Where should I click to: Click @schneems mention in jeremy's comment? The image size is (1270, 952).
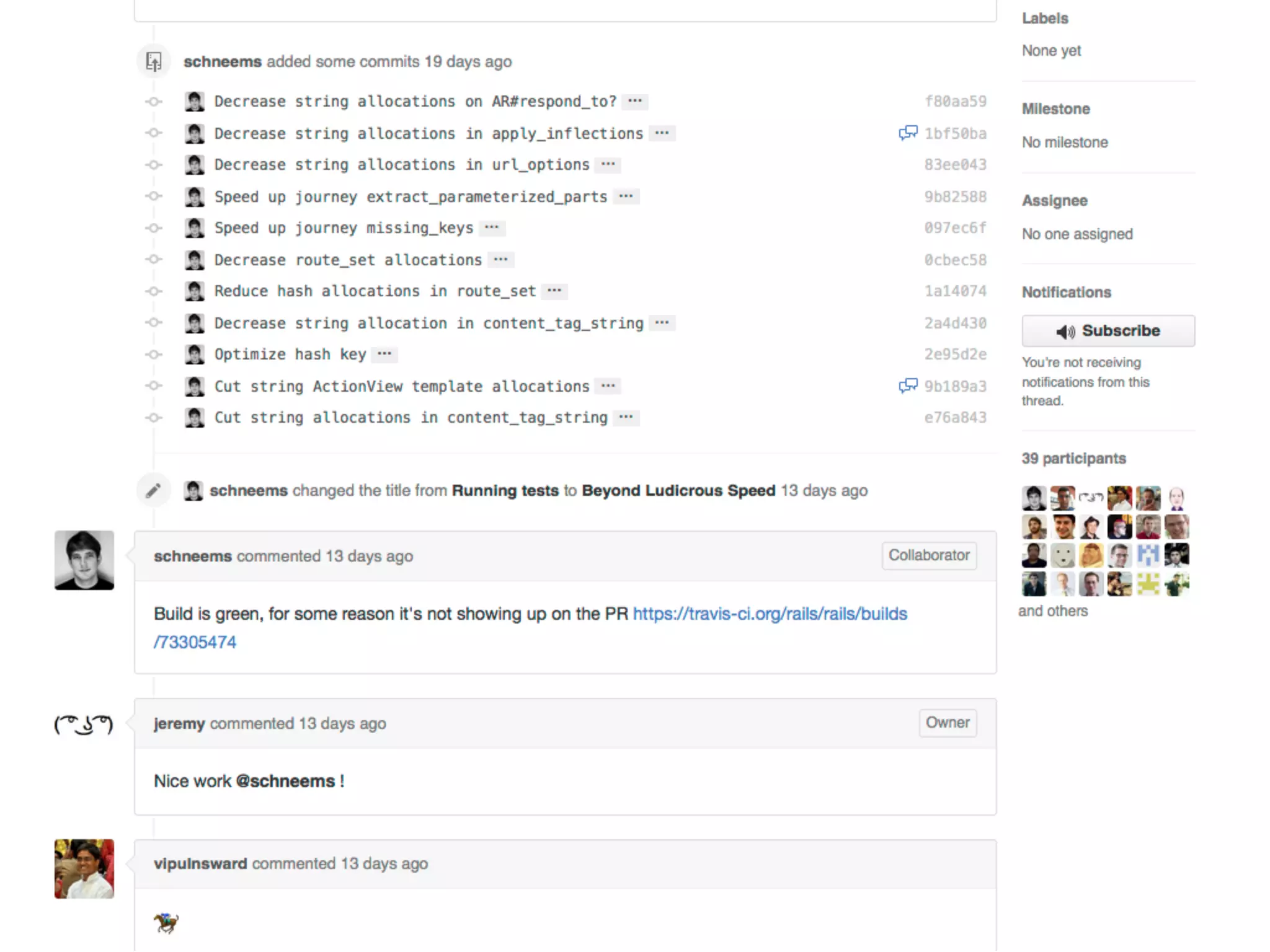pyautogui.click(x=285, y=781)
